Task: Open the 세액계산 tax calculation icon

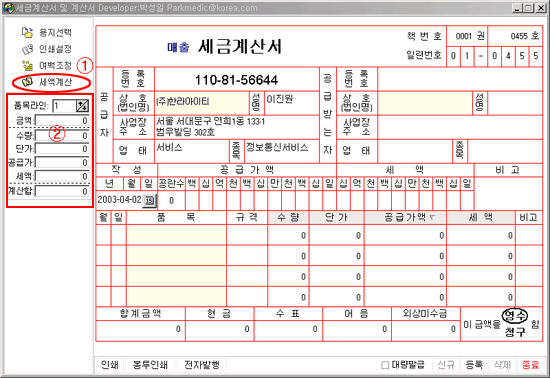Action: pyautogui.click(x=27, y=82)
